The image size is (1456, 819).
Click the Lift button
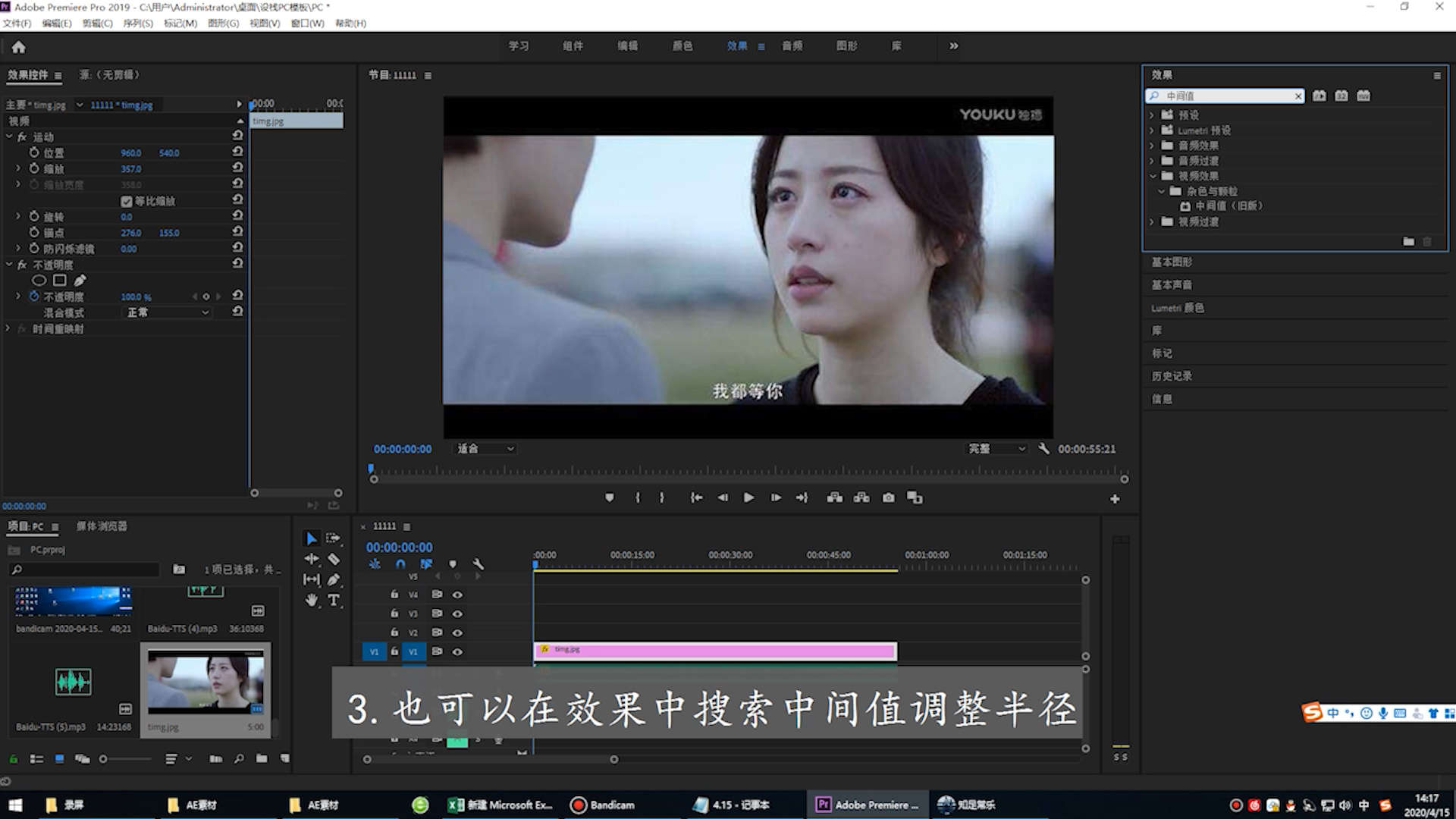point(835,497)
